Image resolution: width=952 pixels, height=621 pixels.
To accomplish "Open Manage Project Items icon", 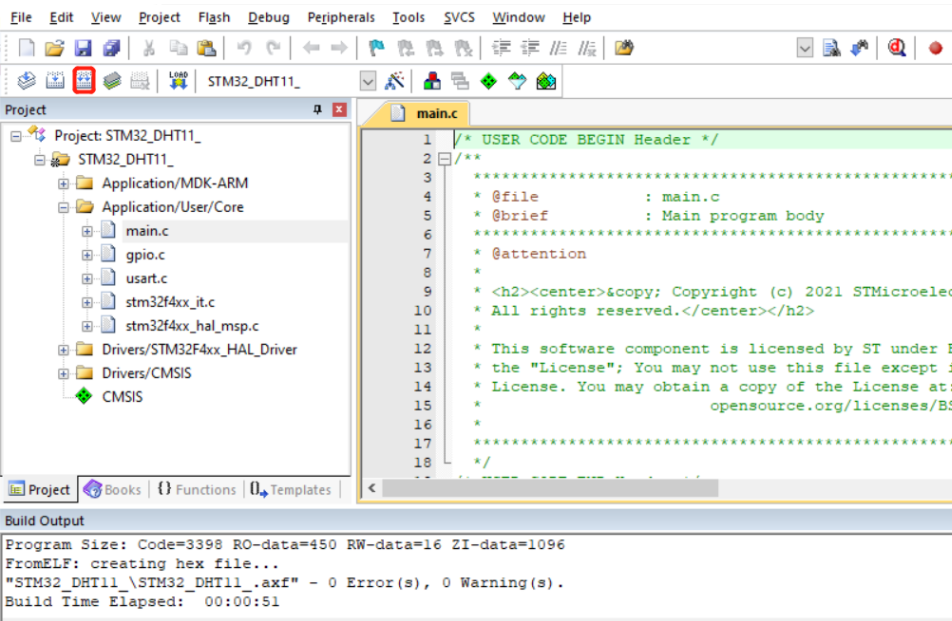I will pos(432,81).
